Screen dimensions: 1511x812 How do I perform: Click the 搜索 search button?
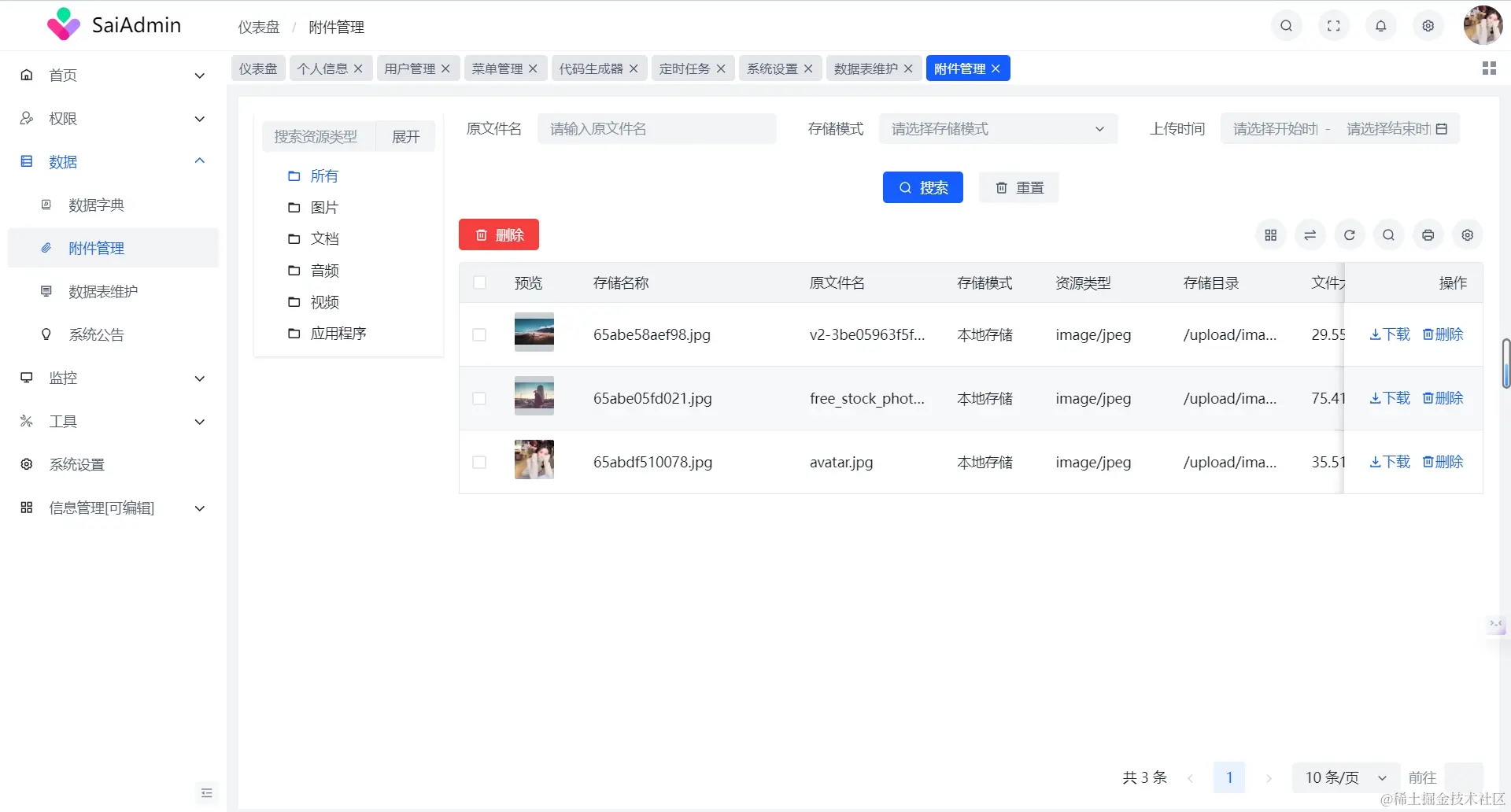pos(922,187)
